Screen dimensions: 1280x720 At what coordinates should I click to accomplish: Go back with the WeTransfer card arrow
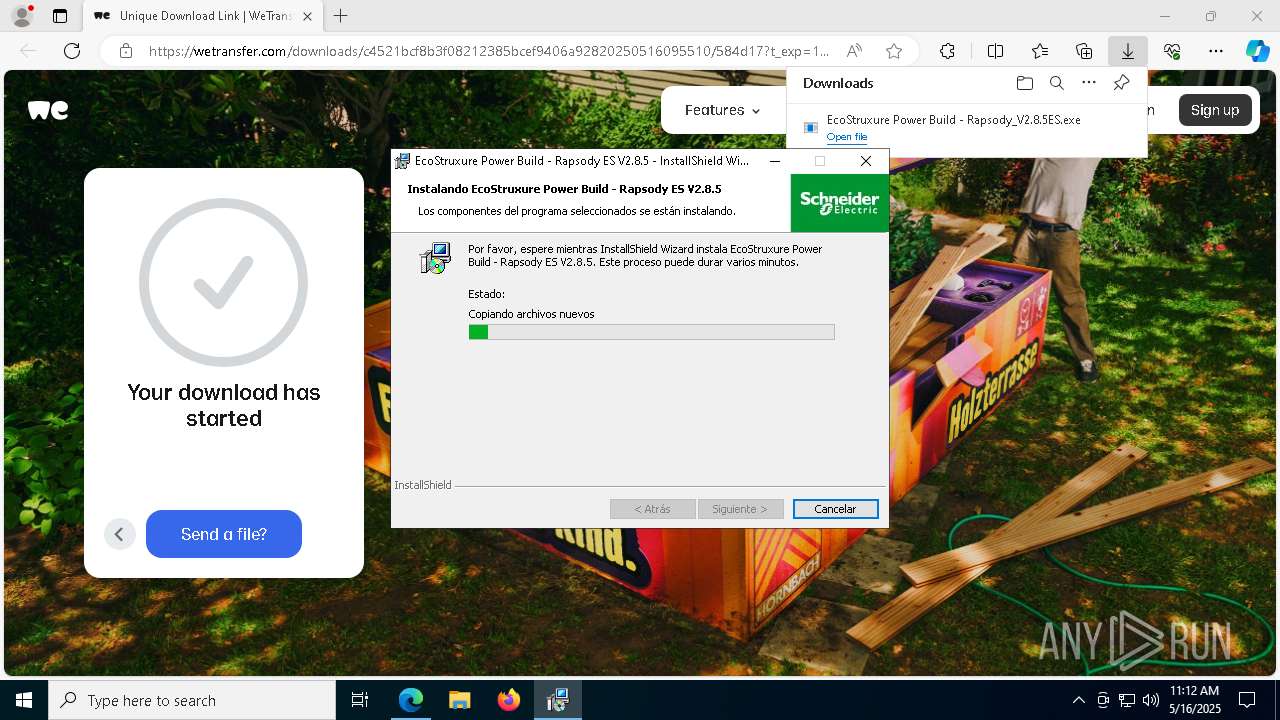[x=119, y=534]
